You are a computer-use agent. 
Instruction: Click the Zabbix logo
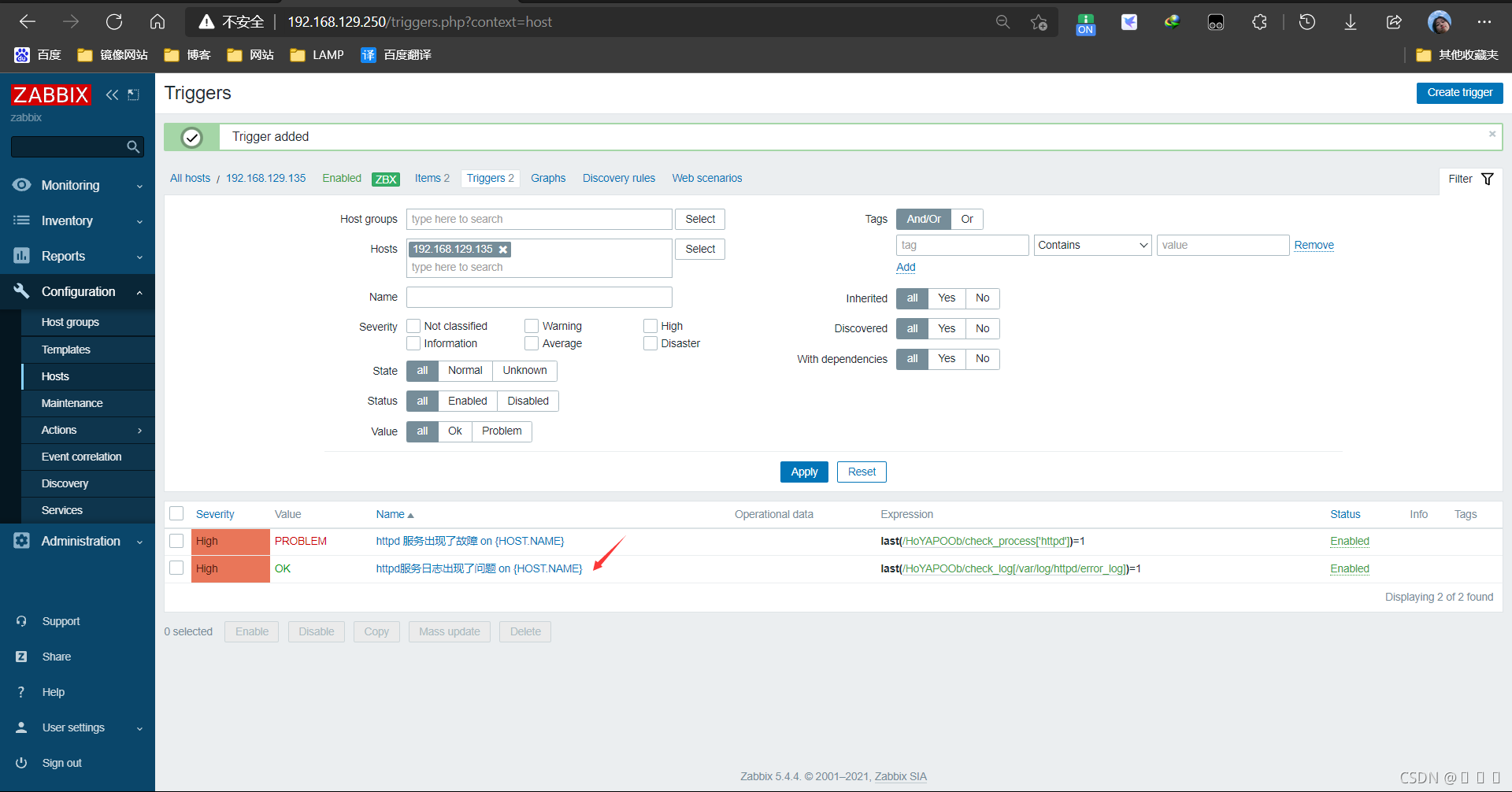click(x=50, y=95)
